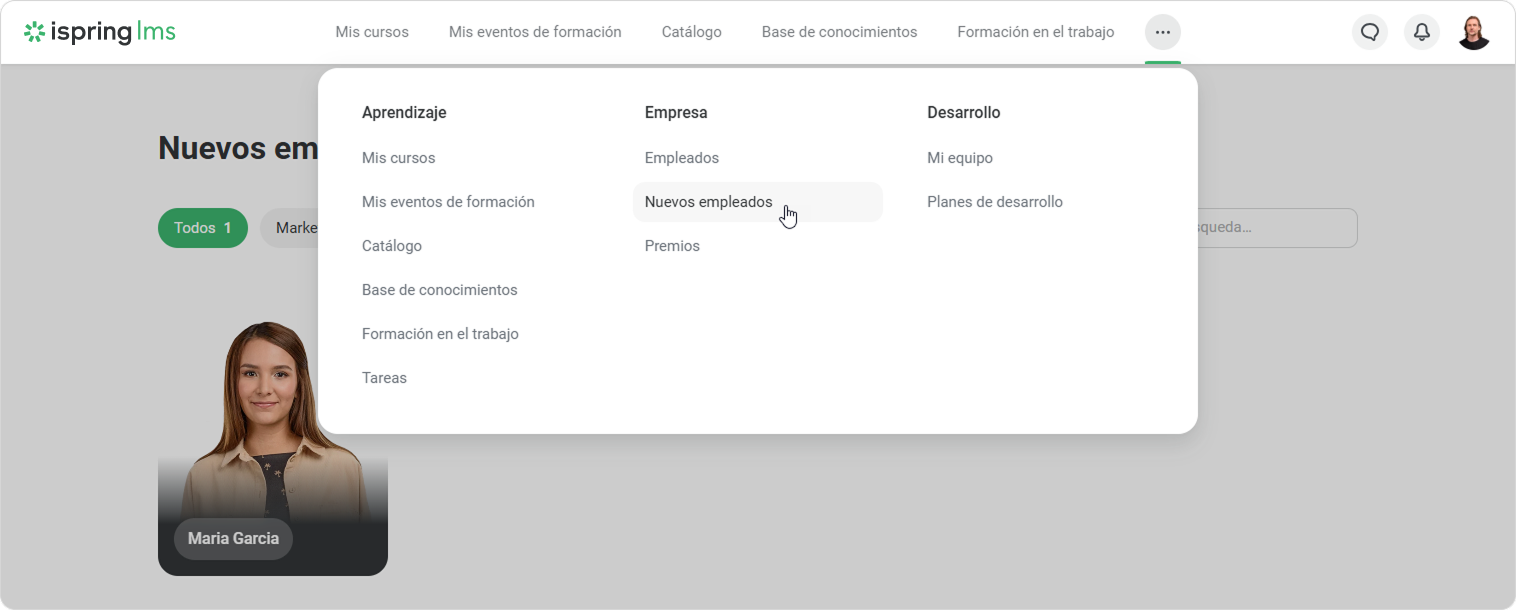Open the notifications bell
Screen dimensions: 1516x610
(1422, 32)
